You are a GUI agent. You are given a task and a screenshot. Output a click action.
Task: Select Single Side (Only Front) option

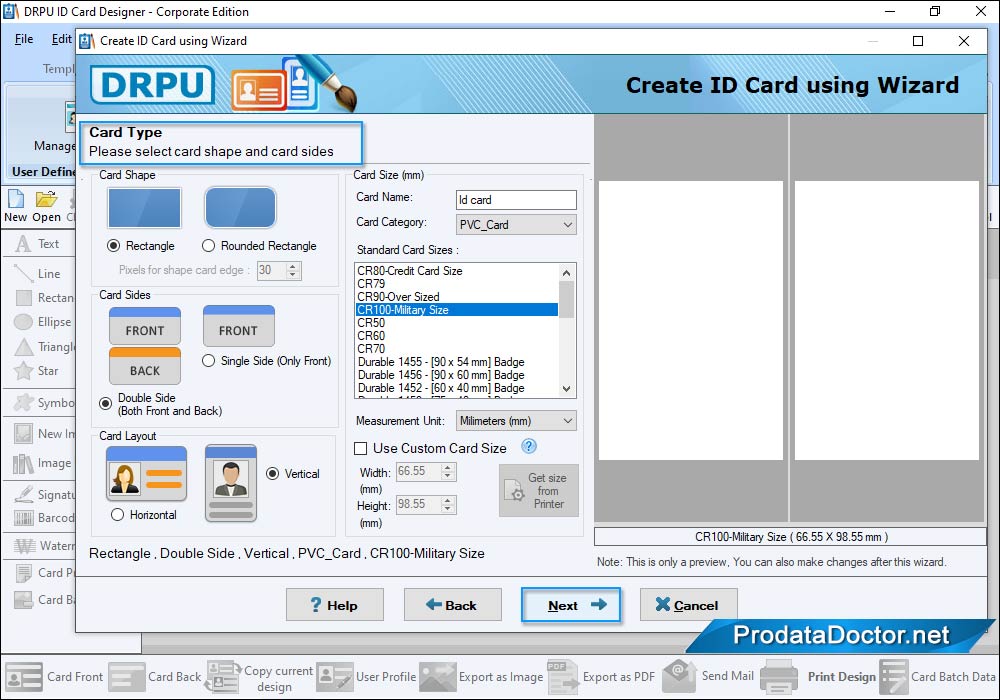(x=208, y=361)
